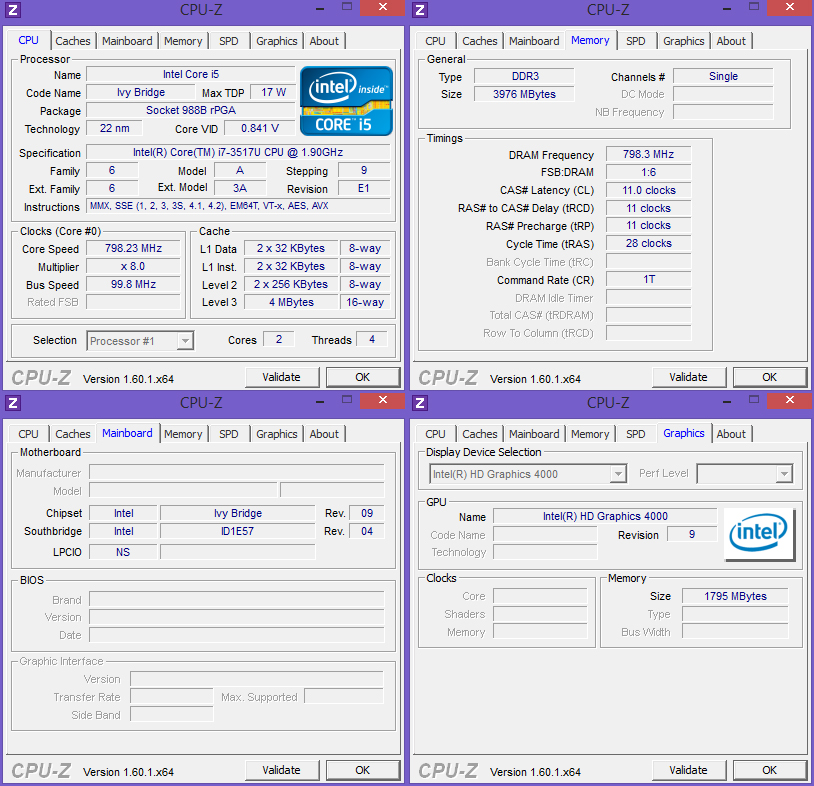Expand Intel(R) HD Graphics 4000 device dropdown

tap(618, 474)
